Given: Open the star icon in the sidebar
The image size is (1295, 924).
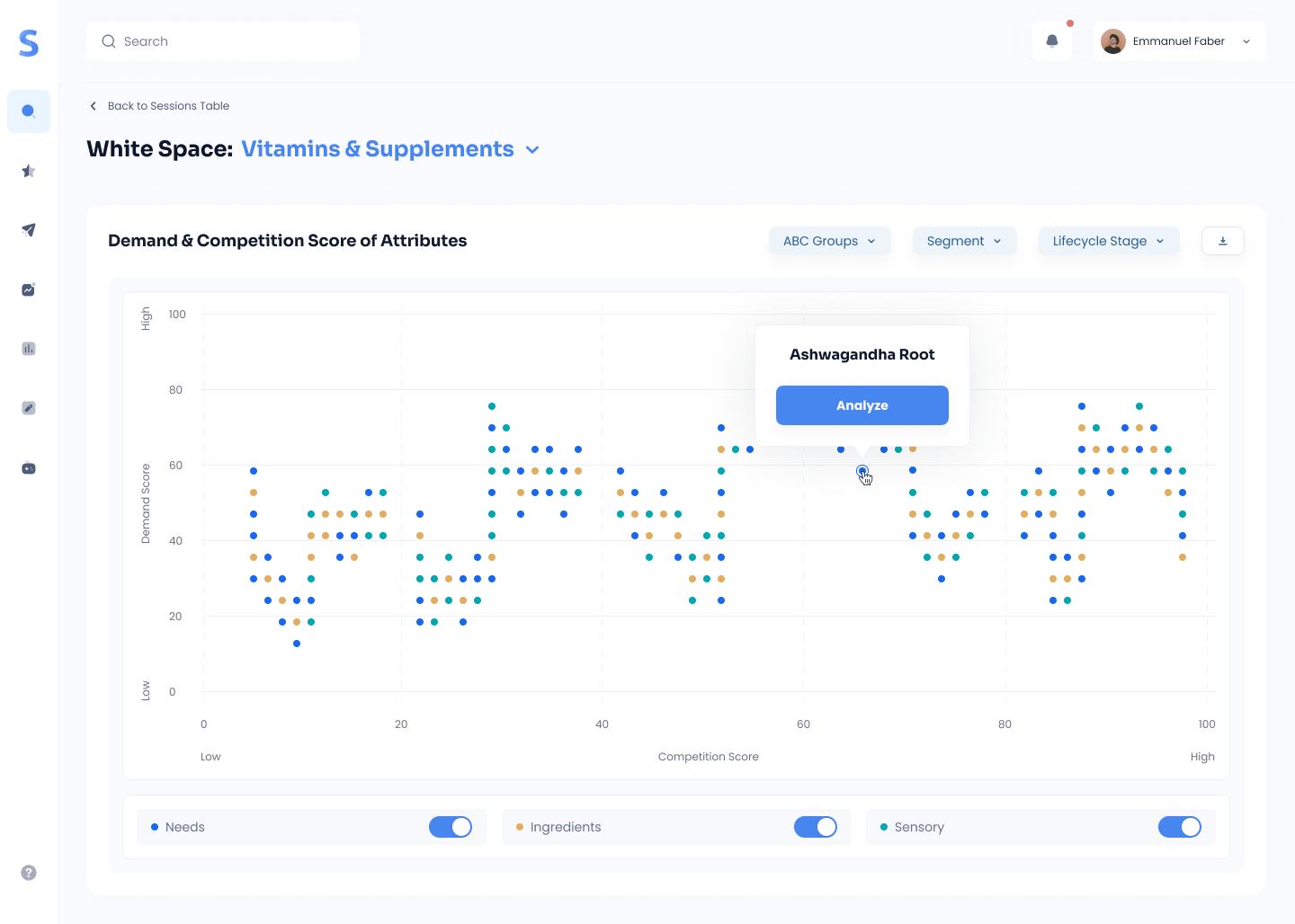Looking at the screenshot, I should [x=29, y=171].
